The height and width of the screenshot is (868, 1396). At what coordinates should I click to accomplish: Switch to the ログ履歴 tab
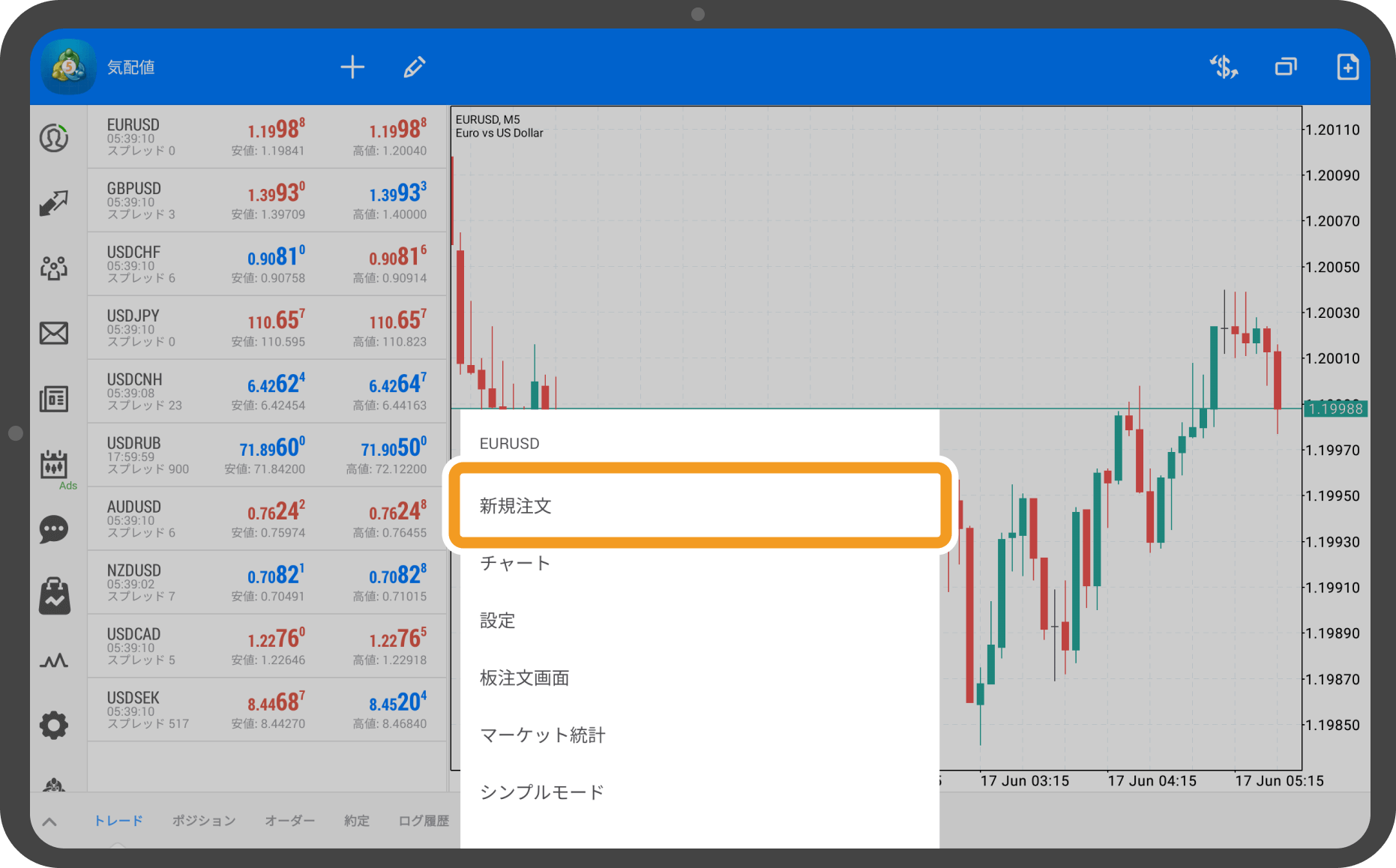tap(424, 821)
